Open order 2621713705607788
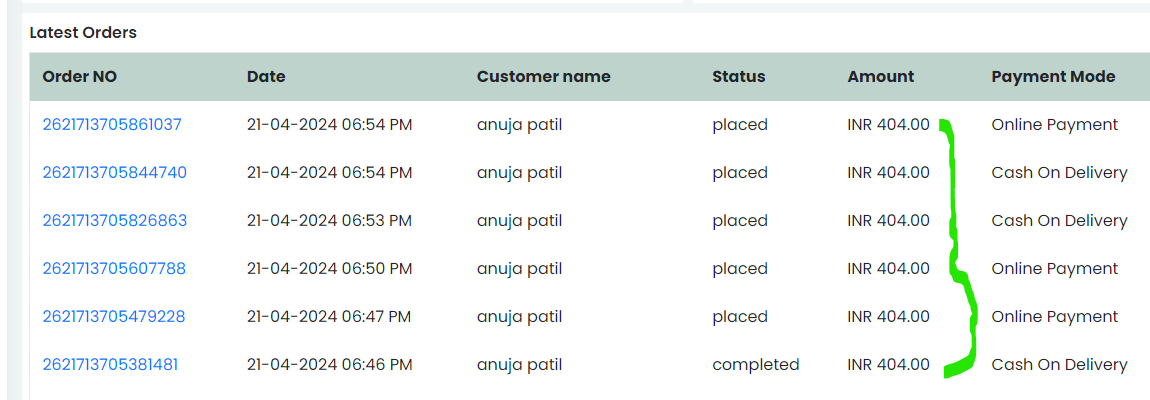The width and height of the screenshot is (1150, 400). [114, 269]
